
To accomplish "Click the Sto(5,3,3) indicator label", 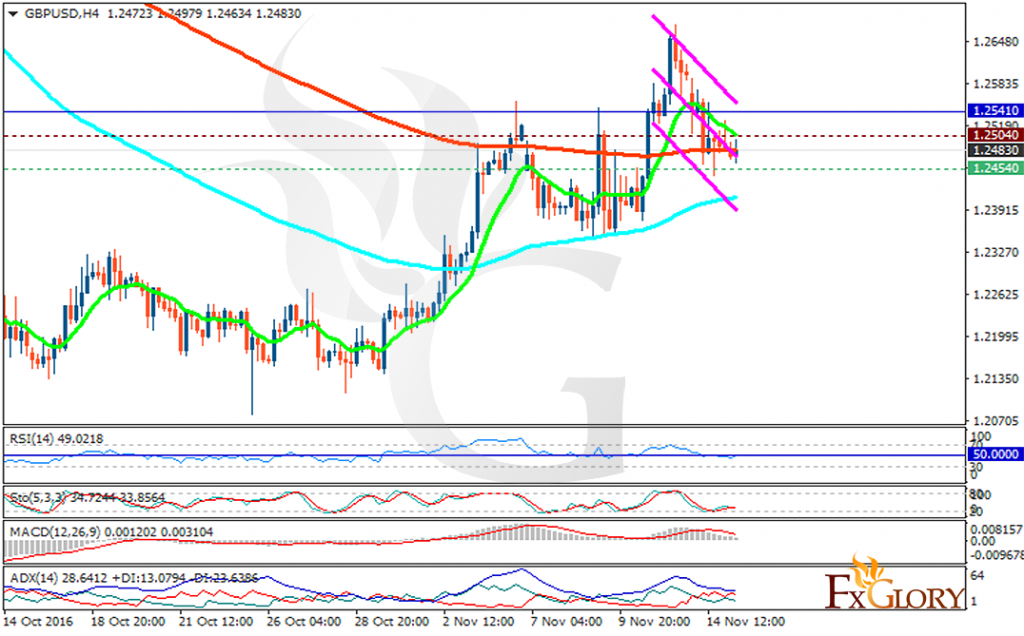I will [88, 498].
